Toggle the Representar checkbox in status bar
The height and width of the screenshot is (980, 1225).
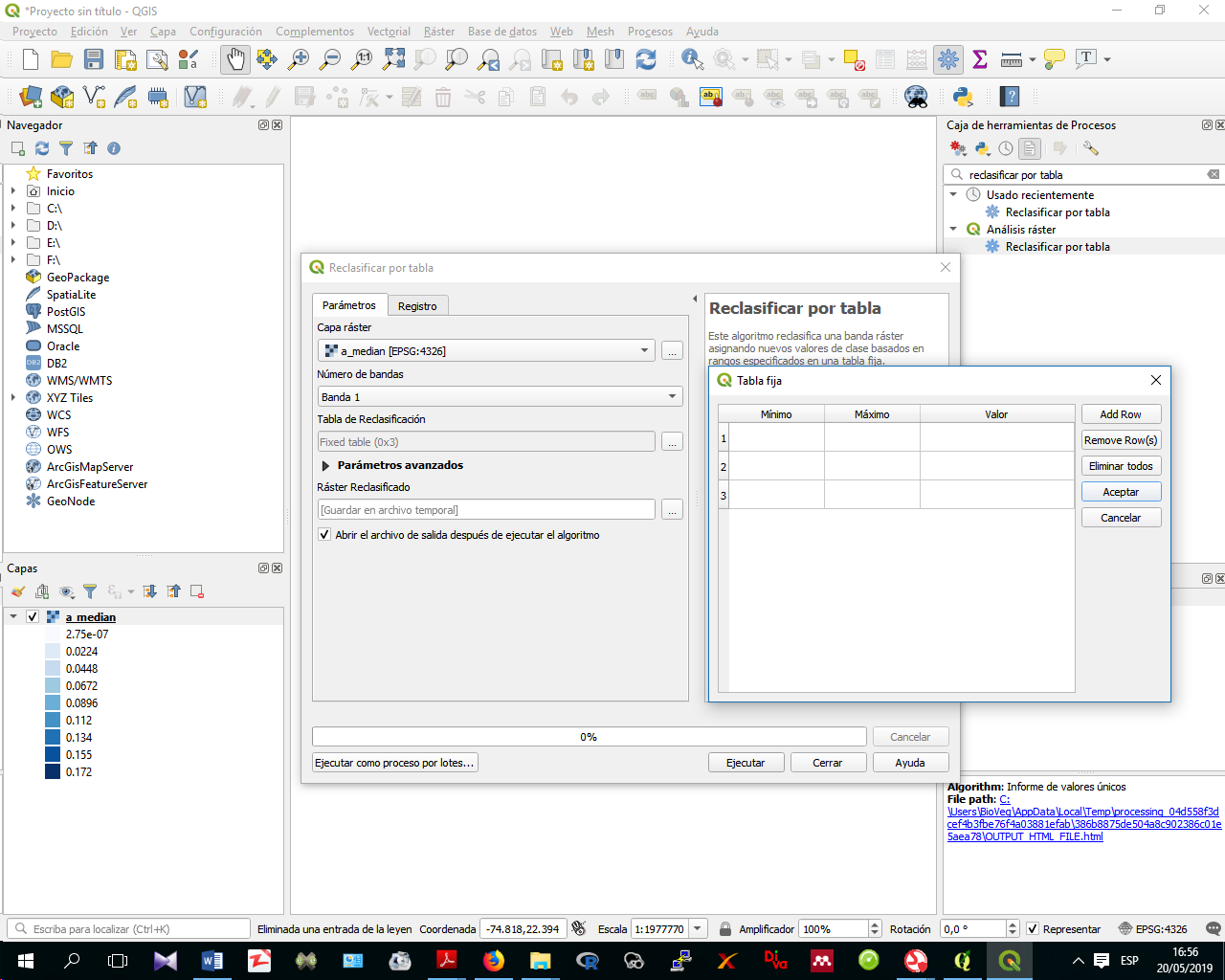click(1033, 928)
